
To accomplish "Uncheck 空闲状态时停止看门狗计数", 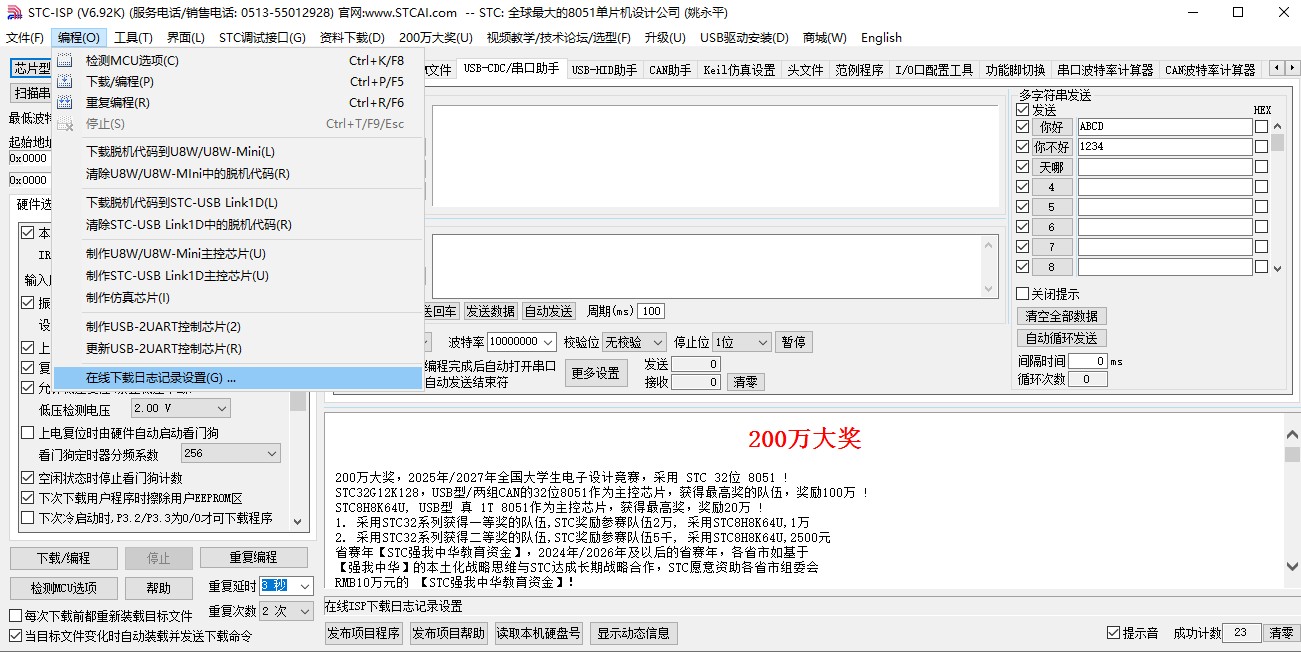I will click(x=28, y=478).
